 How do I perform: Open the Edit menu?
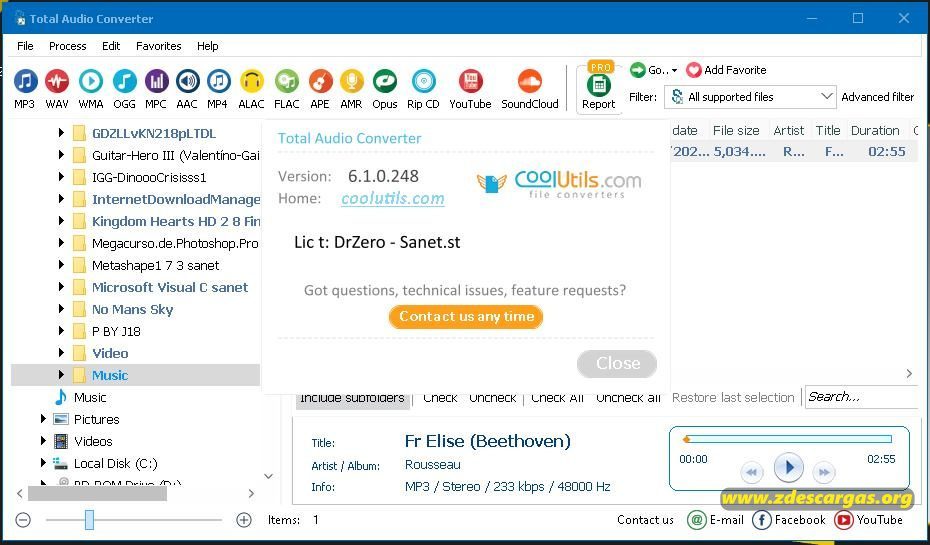tap(111, 46)
